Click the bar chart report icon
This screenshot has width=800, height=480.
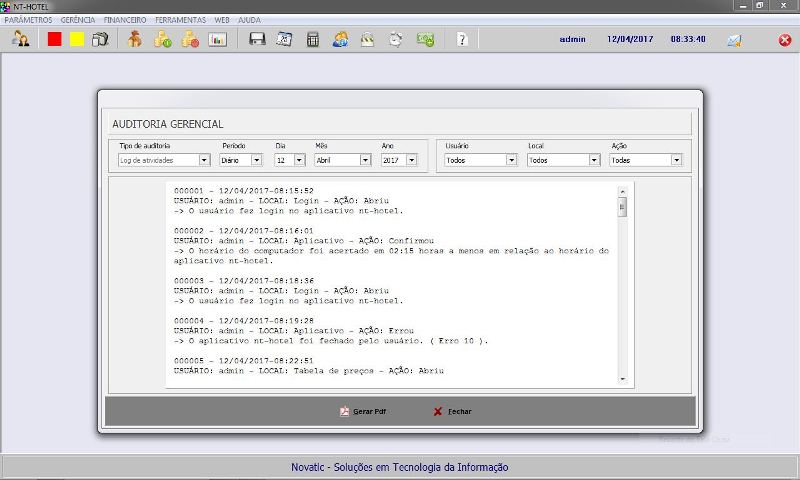pos(218,40)
